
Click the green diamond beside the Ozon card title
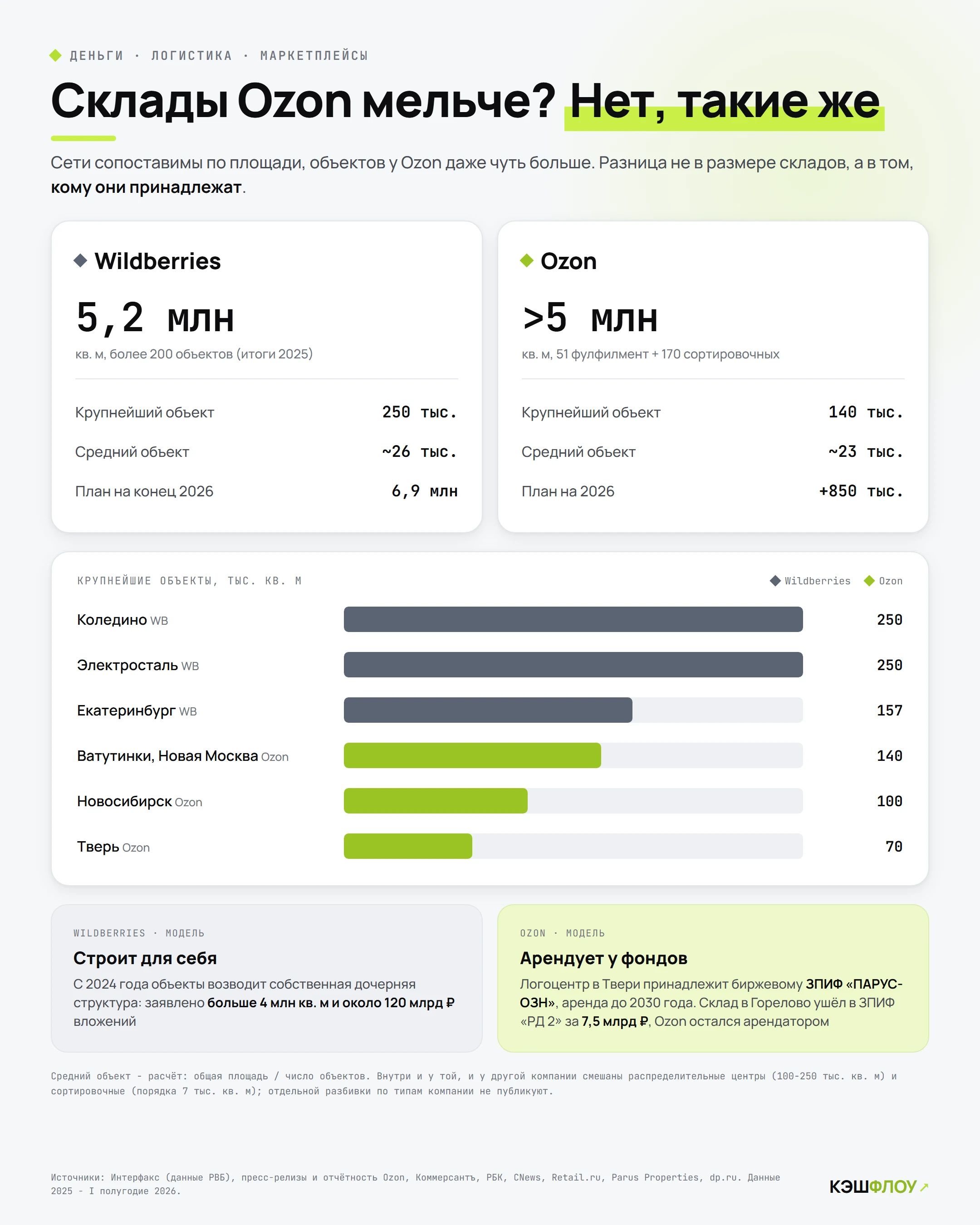point(527,260)
